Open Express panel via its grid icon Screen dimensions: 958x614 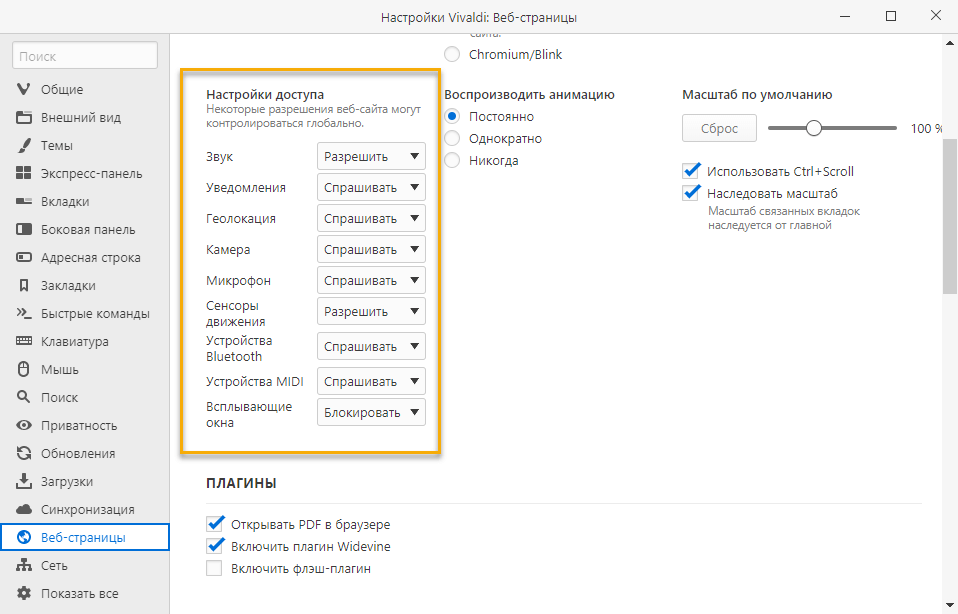click(24, 173)
